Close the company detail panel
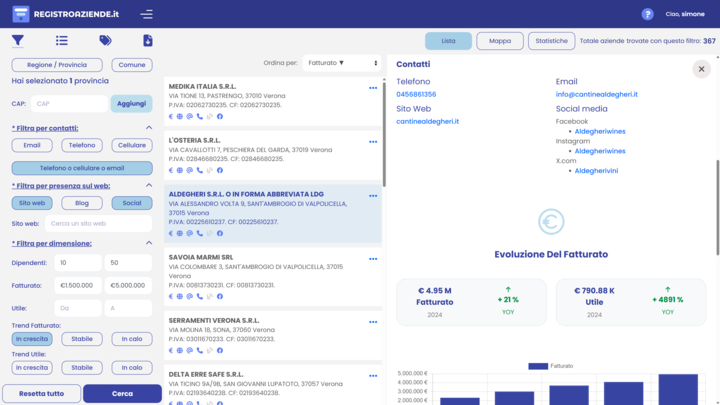 [700, 69]
